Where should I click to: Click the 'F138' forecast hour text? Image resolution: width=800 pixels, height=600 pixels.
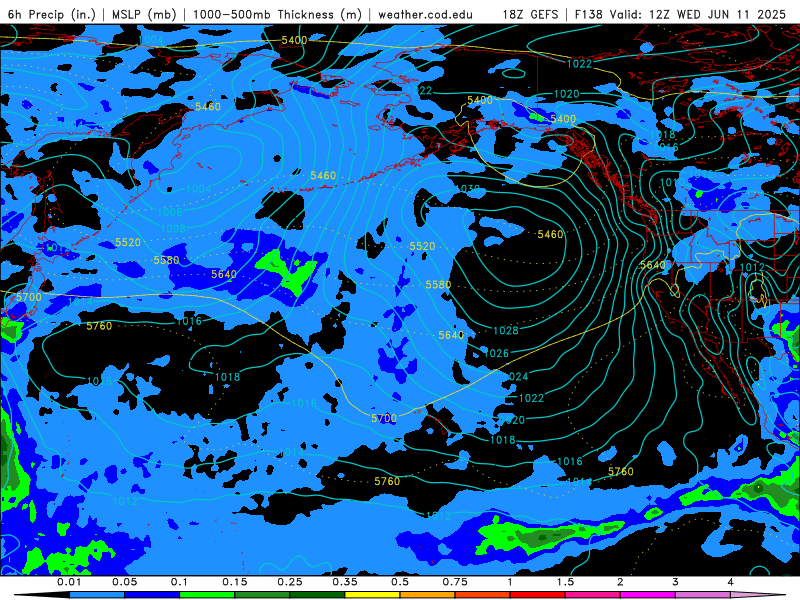click(588, 14)
